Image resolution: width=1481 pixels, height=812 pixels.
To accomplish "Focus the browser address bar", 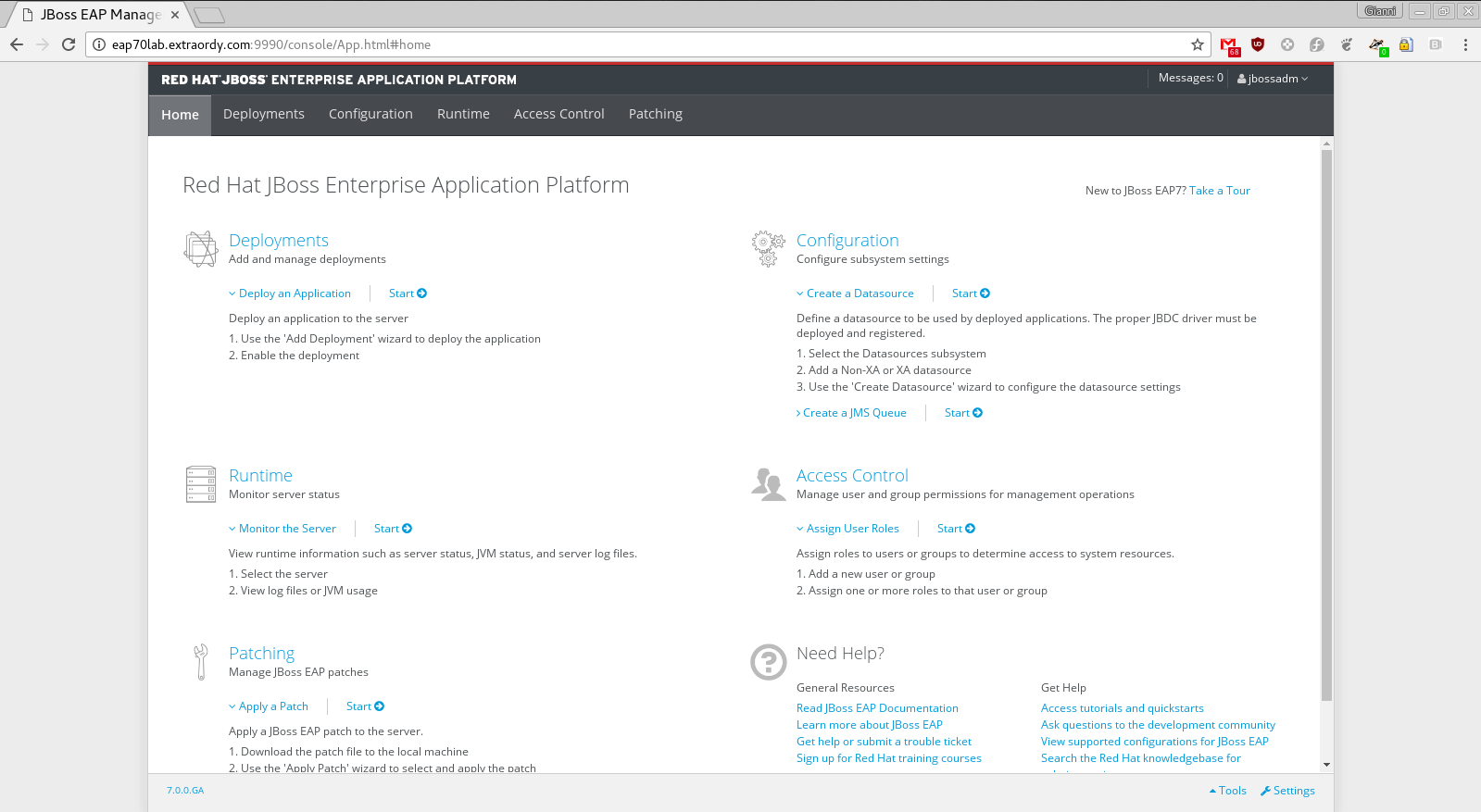I will [648, 44].
